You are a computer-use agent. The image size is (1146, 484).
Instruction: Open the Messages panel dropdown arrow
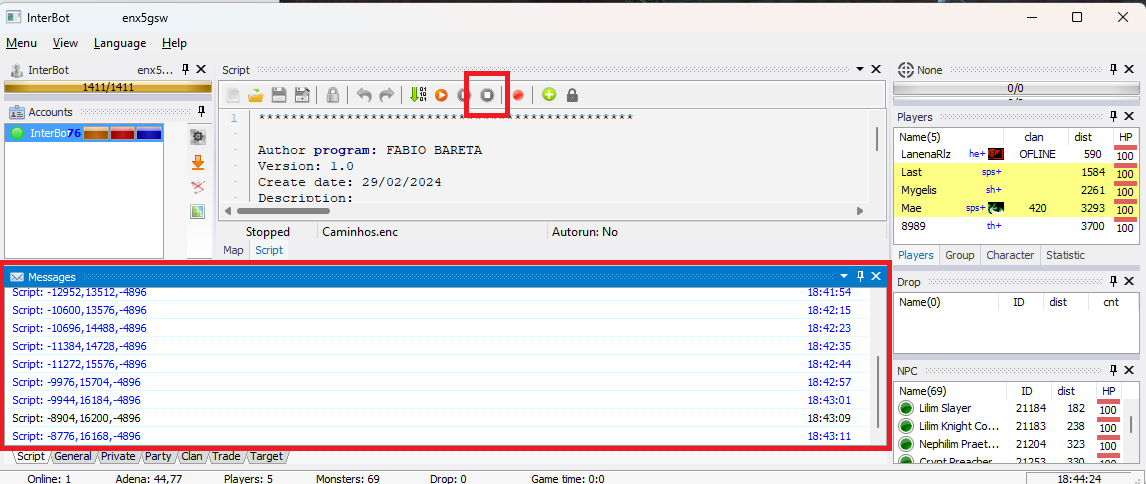(844, 276)
